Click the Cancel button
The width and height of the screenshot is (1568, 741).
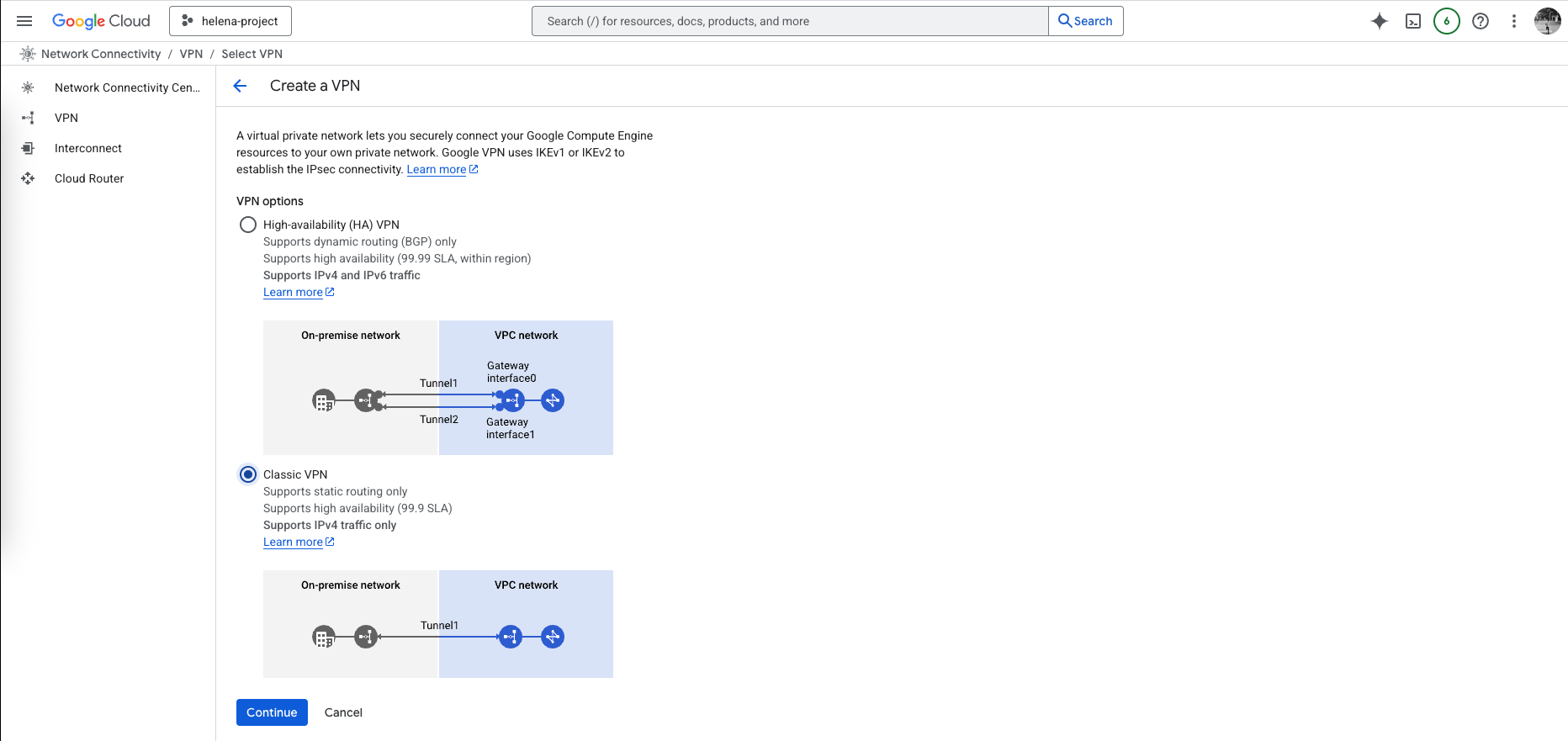pyautogui.click(x=343, y=712)
